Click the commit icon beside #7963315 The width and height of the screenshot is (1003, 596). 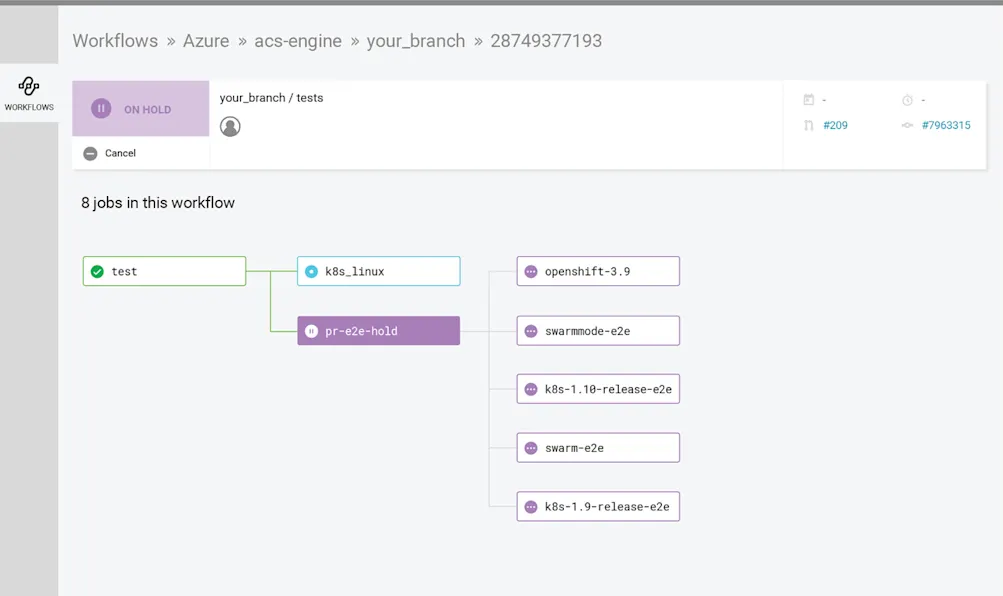[x=908, y=125]
